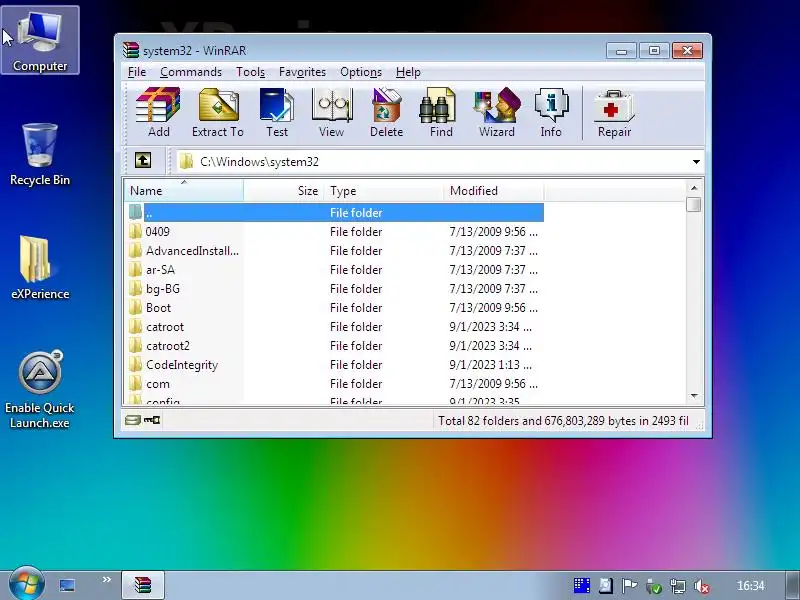Select the com folder
The image size is (800, 600).
[335, 384]
